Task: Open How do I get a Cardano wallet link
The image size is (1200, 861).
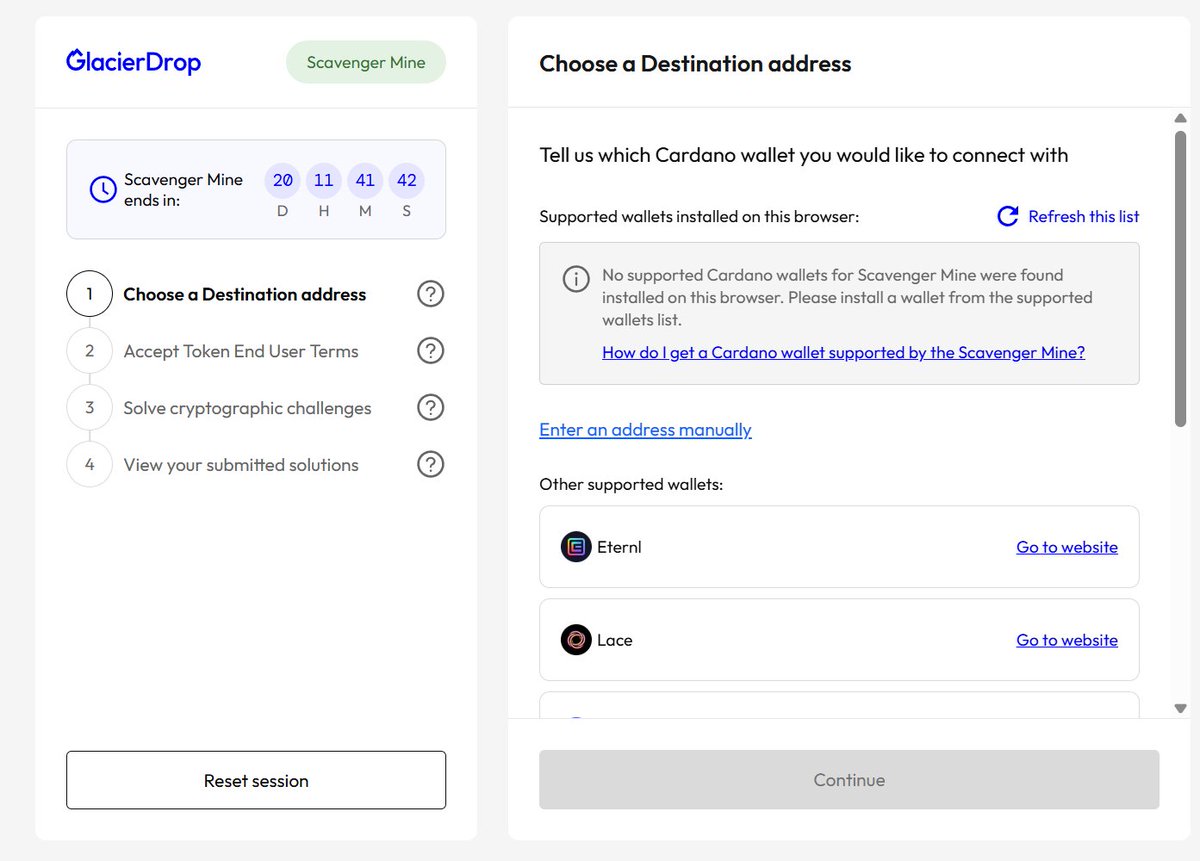Action: 844,352
